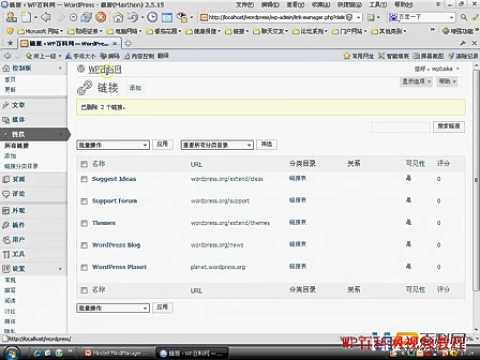Open Link Categories (链接分类目录) sidebar submenu item

point(21,166)
